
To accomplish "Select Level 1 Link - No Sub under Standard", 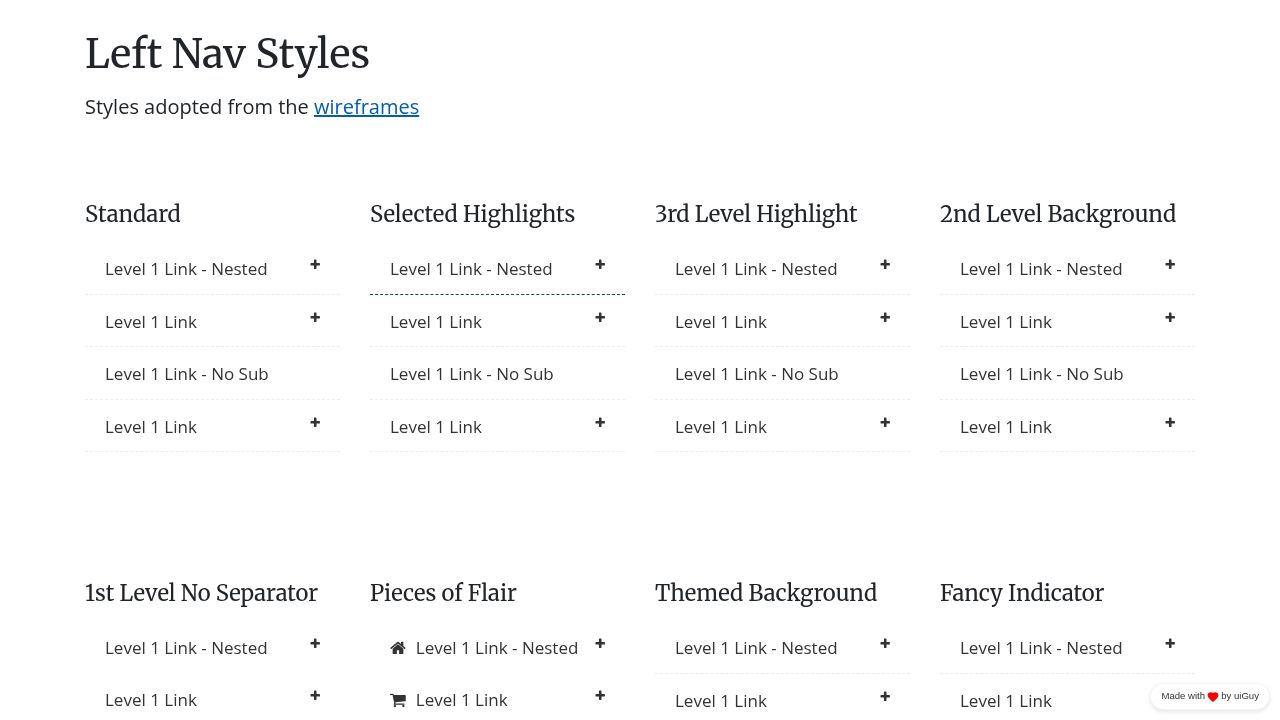I will pyautogui.click(x=186, y=374).
